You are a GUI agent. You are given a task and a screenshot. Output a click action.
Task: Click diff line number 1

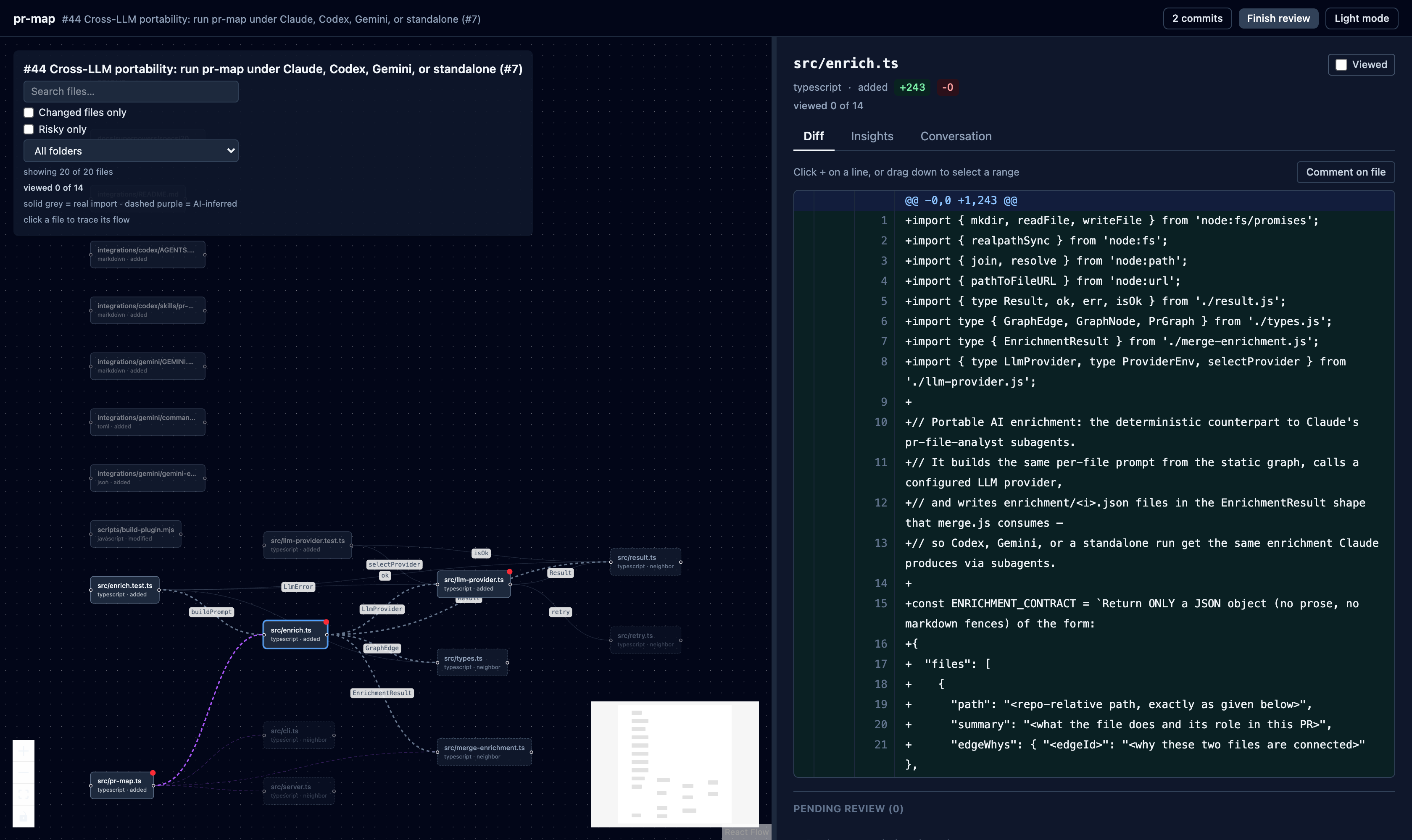[x=884, y=221]
